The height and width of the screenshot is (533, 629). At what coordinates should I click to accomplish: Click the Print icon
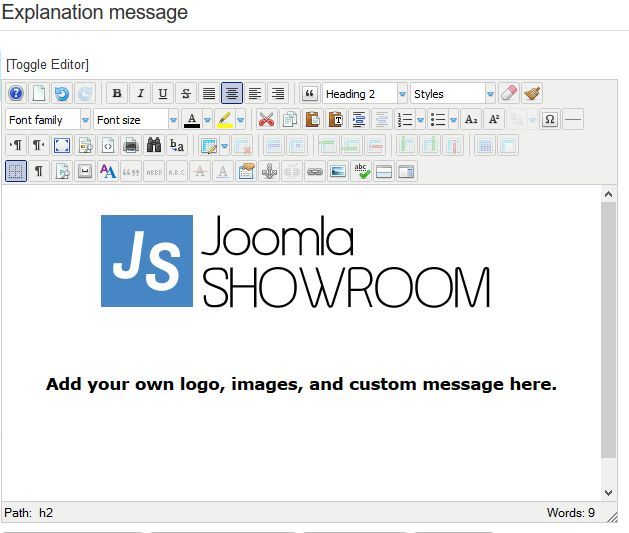pos(131,145)
